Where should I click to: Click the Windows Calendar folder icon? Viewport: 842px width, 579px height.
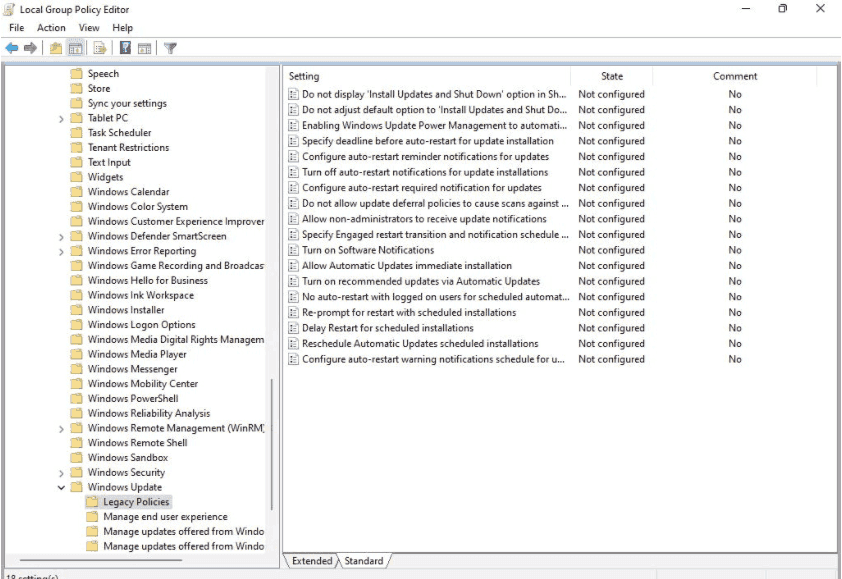click(77, 192)
